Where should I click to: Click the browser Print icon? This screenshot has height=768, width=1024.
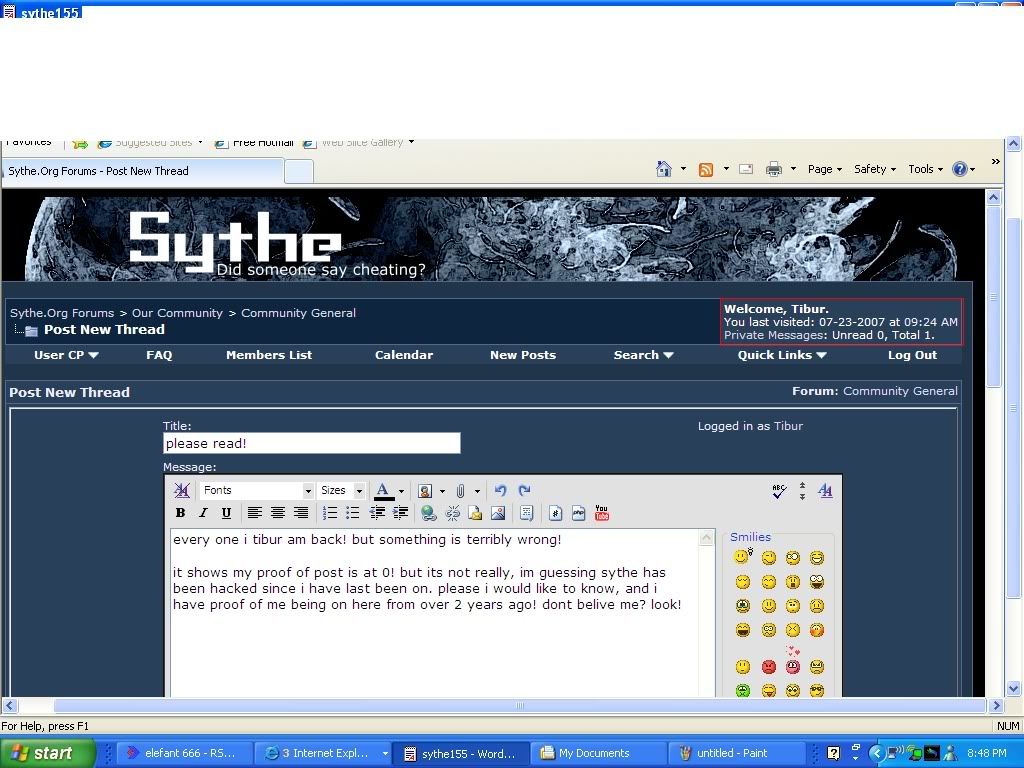tap(774, 169)
